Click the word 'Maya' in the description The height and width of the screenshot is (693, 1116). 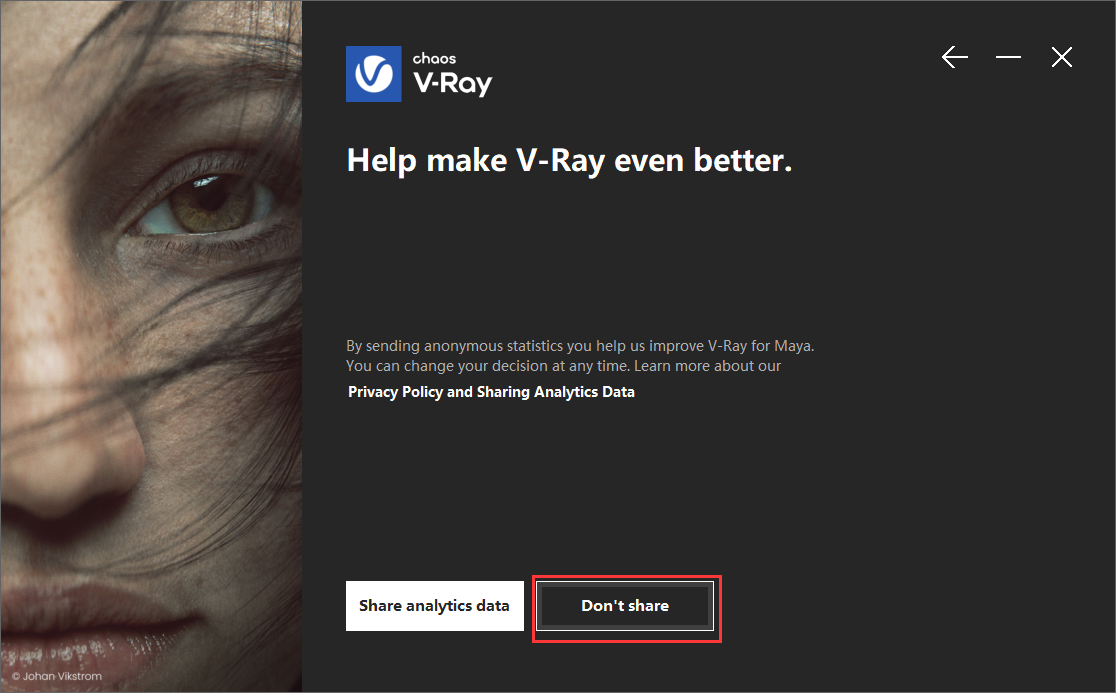(x=792, y=346)
